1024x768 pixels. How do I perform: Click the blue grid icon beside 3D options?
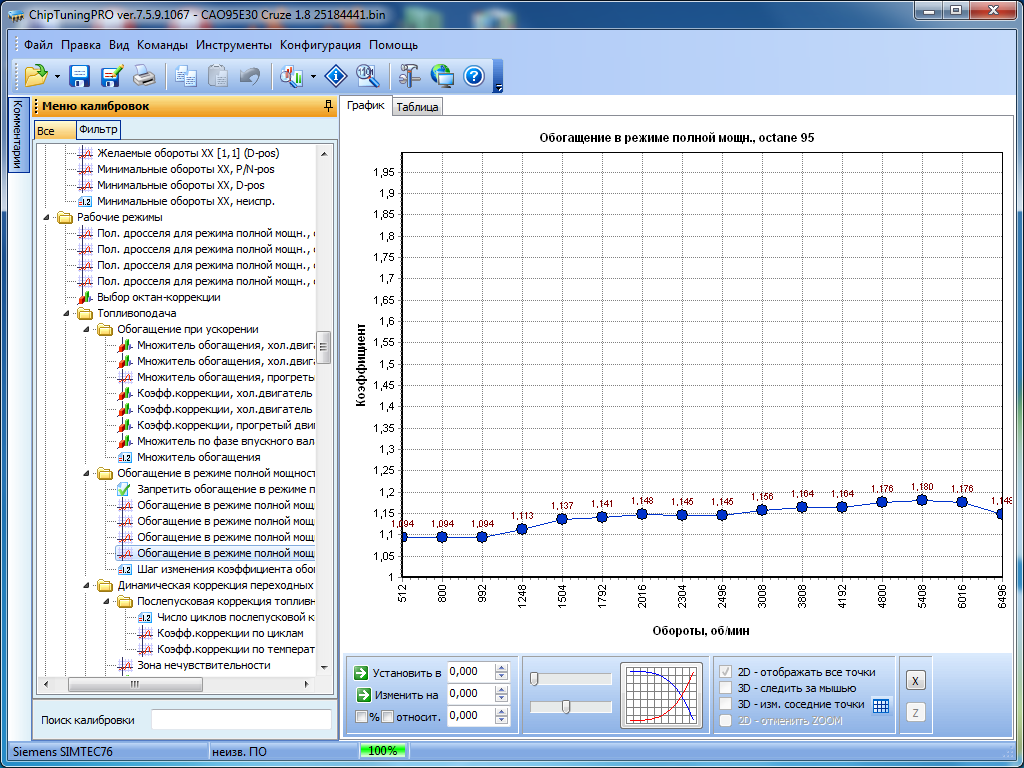point(881,705)
